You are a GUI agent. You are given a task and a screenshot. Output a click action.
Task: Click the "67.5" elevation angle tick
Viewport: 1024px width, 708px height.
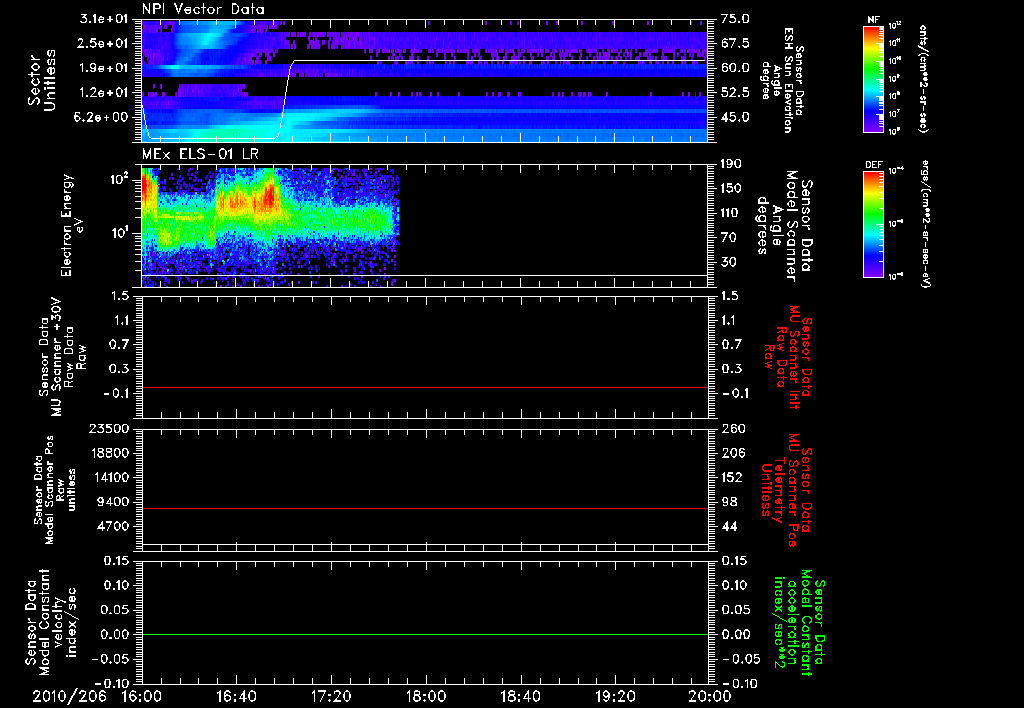click(x=735, y=43)
